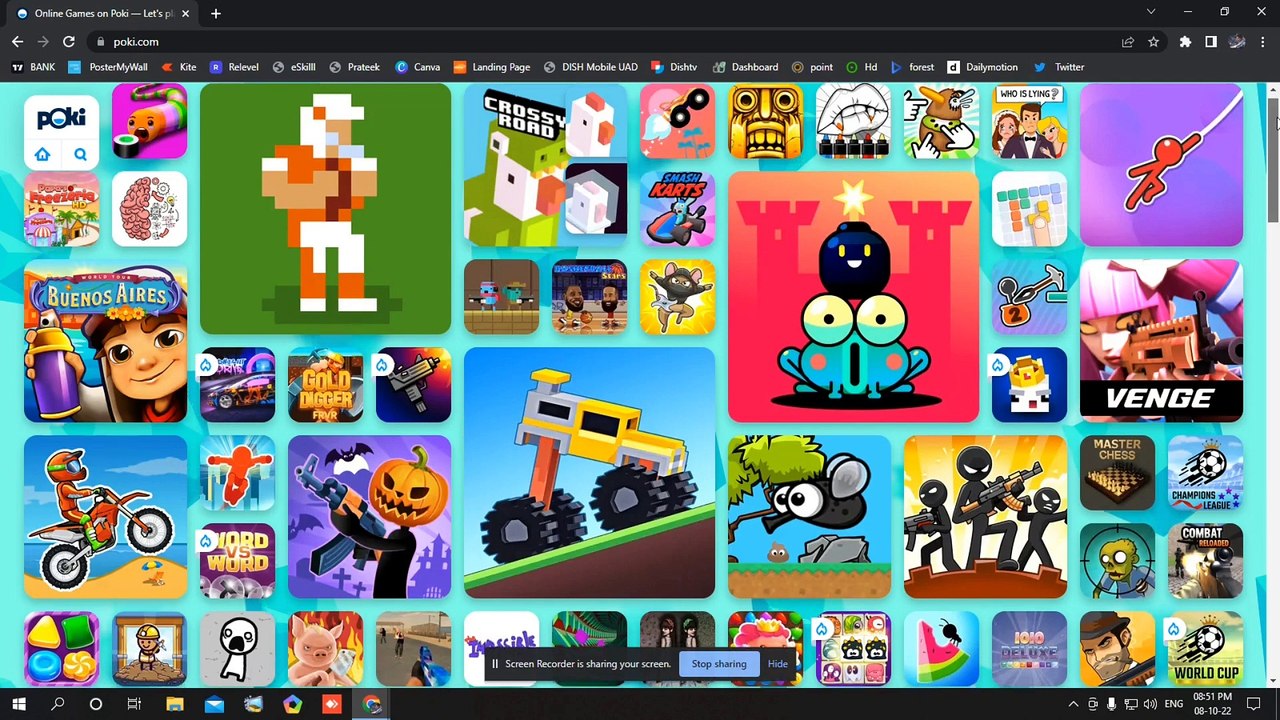Play the Temple Run golden idol game
Screen dimensions: 1280x720
click(x=765, y=121)
